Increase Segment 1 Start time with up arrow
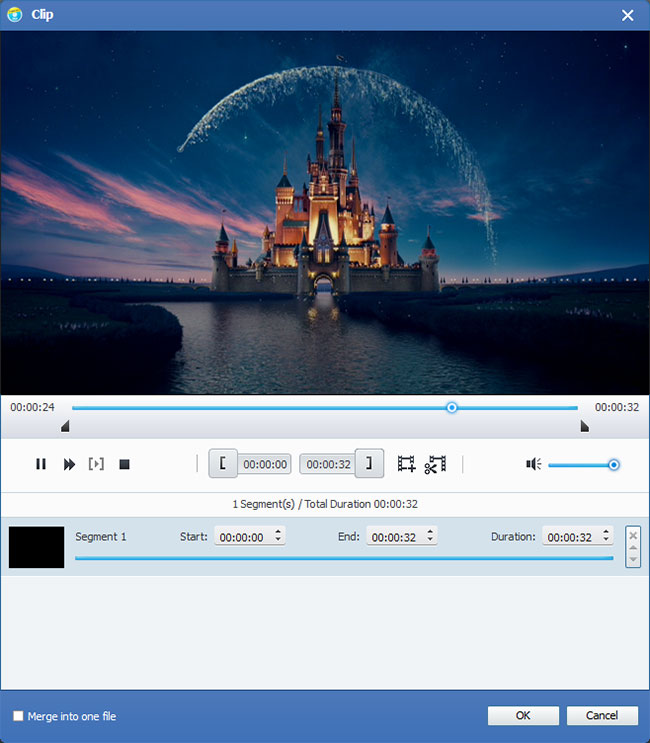The height and width of the screenshot is (743, 650). [278, 531]
